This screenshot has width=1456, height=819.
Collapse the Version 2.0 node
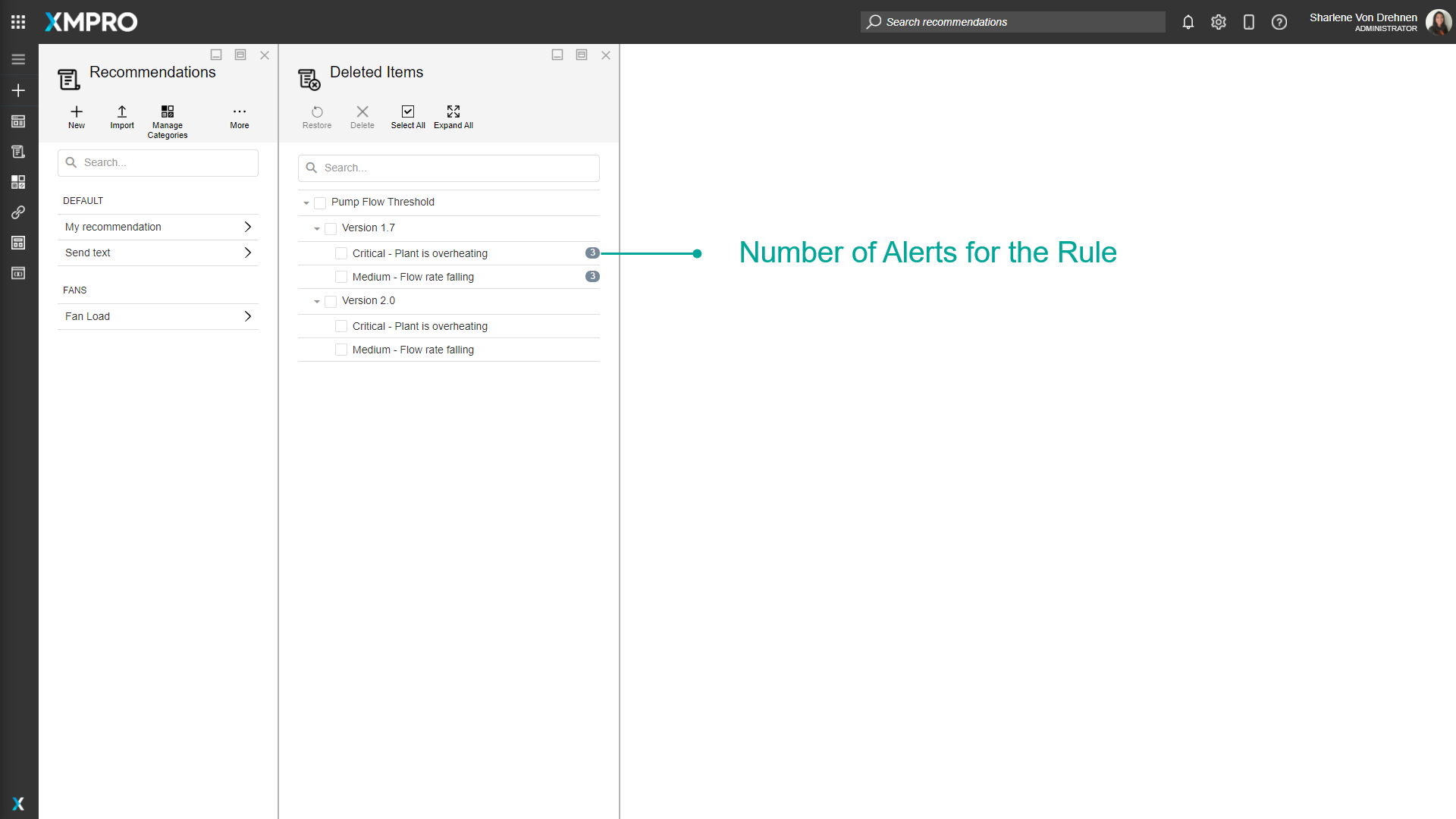point(317,302)
